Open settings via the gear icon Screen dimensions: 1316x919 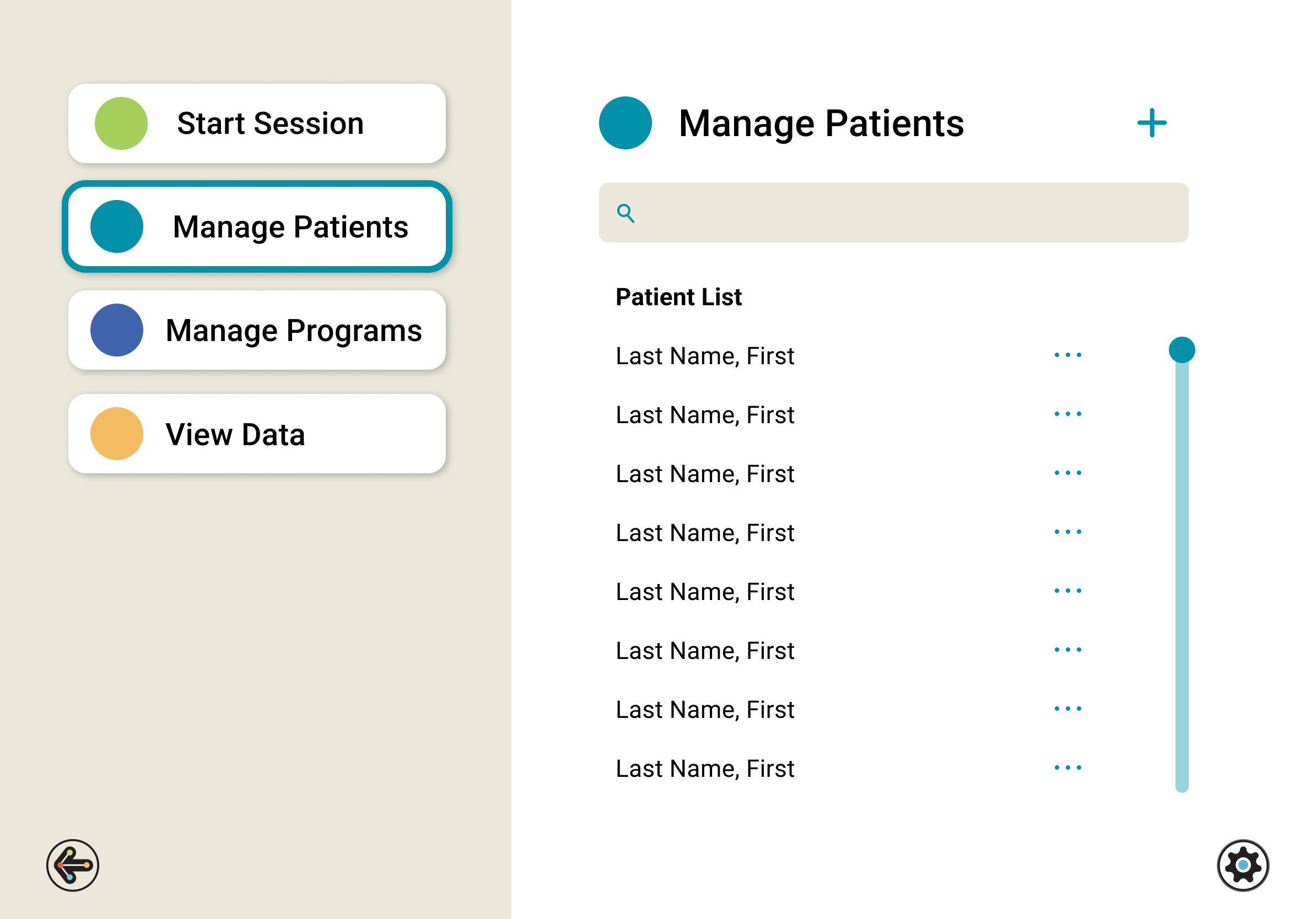click(x=1243, y=865)
